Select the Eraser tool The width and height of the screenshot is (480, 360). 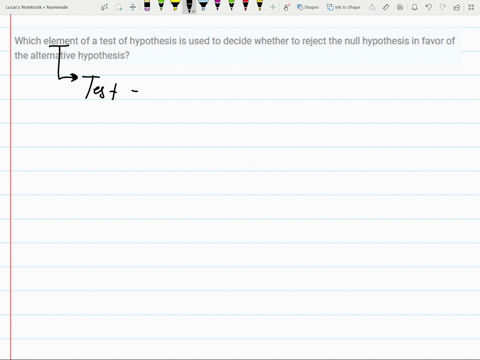(147, 6)
